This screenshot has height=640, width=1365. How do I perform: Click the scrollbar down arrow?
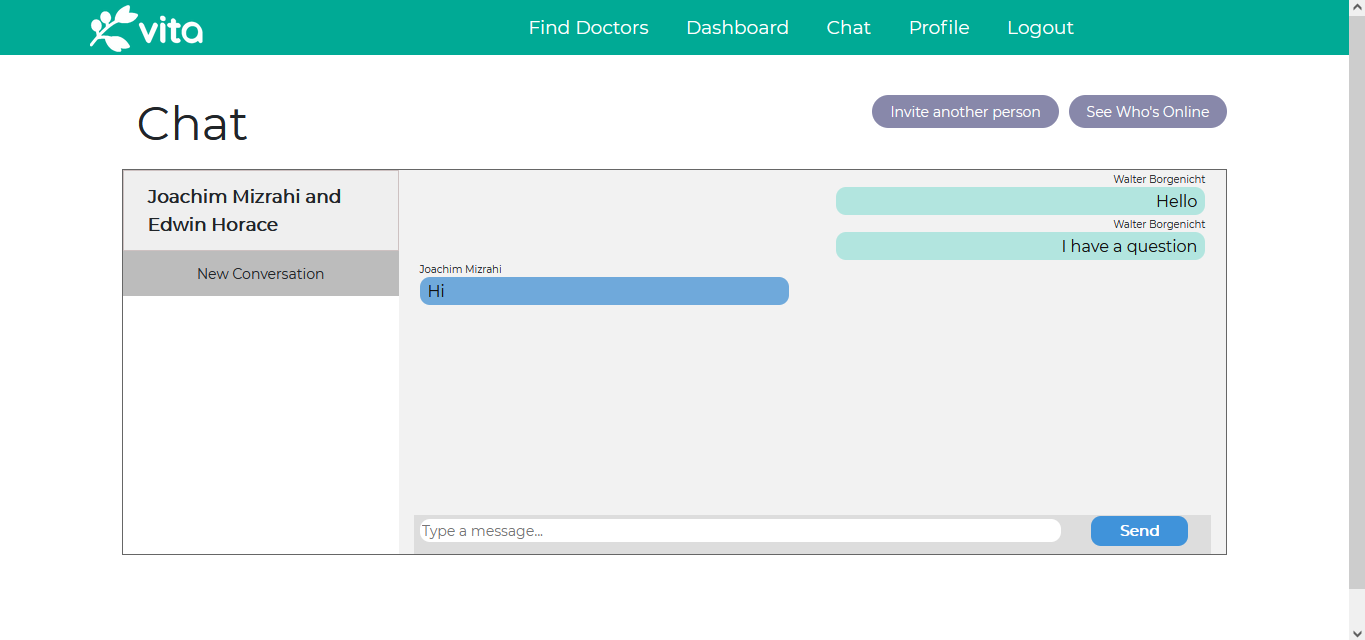click(1357, 632)
